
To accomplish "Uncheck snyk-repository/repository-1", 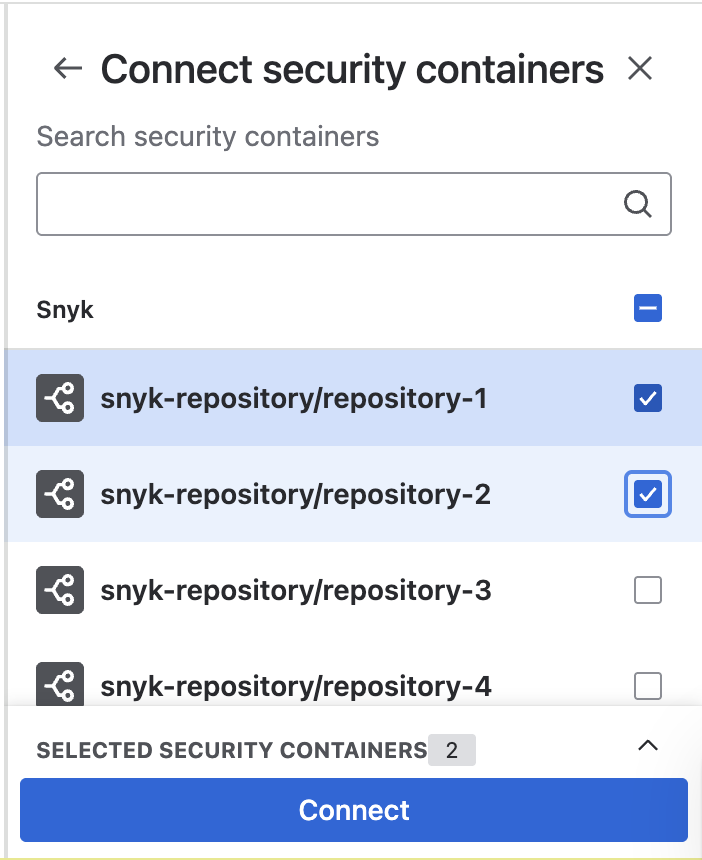I will [x=648, y=397].
